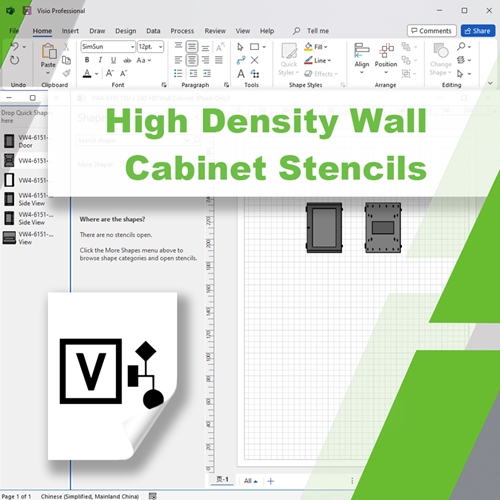Click the Decrease Indent icon
The image size is (500, 500).
[x=193, y=73]
